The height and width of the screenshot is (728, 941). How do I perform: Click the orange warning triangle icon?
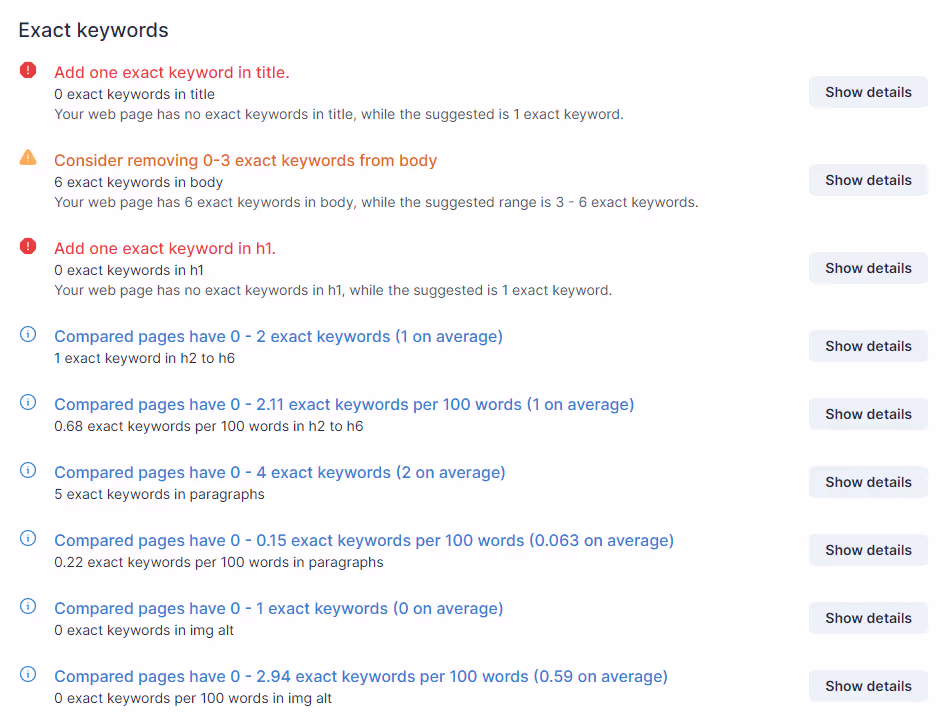pos(28,158)
